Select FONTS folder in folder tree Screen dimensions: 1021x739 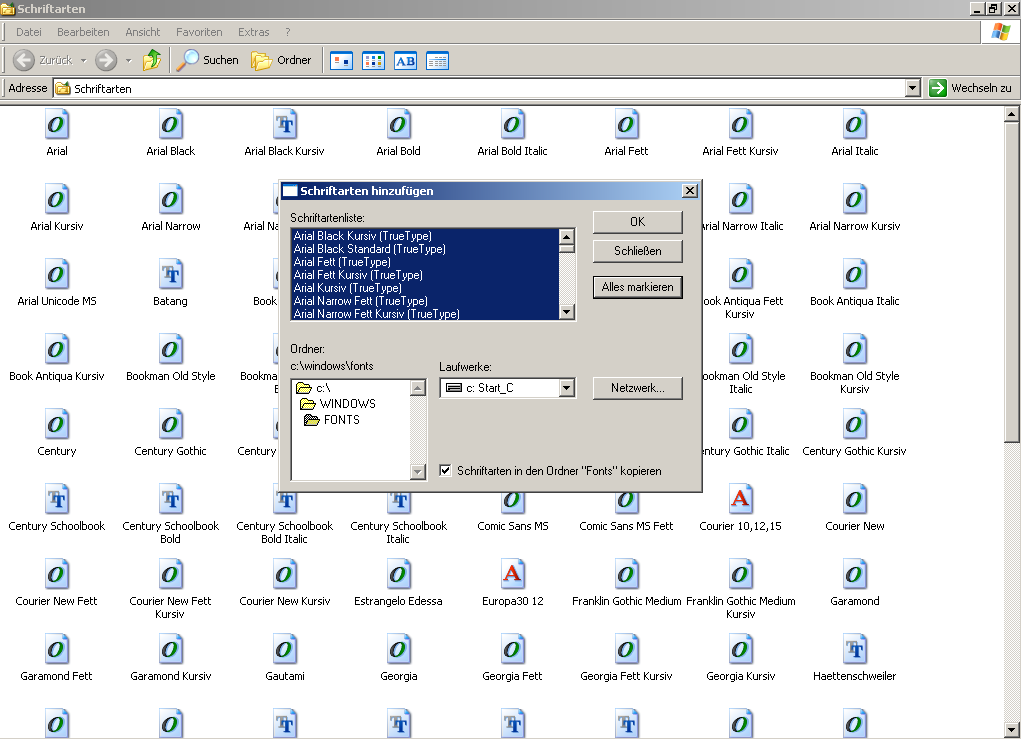[x=332, y=420]
